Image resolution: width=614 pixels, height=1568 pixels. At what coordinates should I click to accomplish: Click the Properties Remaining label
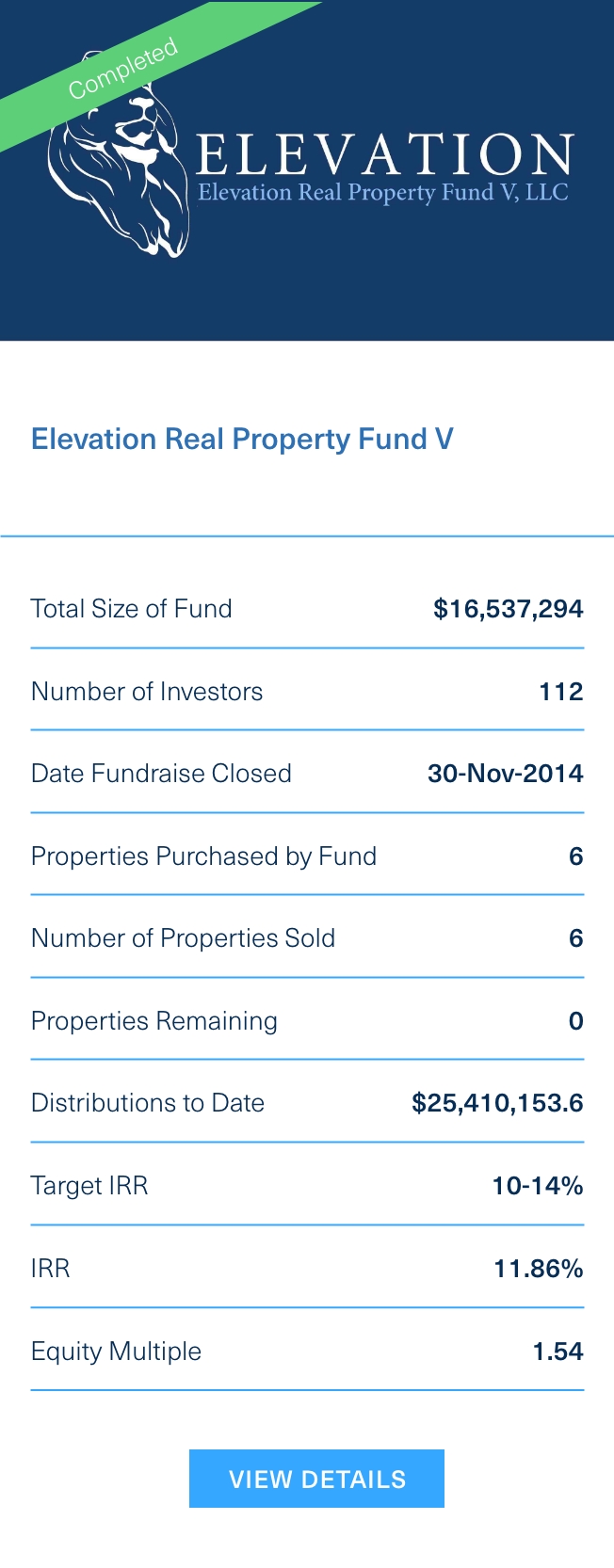[x=153, y=1021]
